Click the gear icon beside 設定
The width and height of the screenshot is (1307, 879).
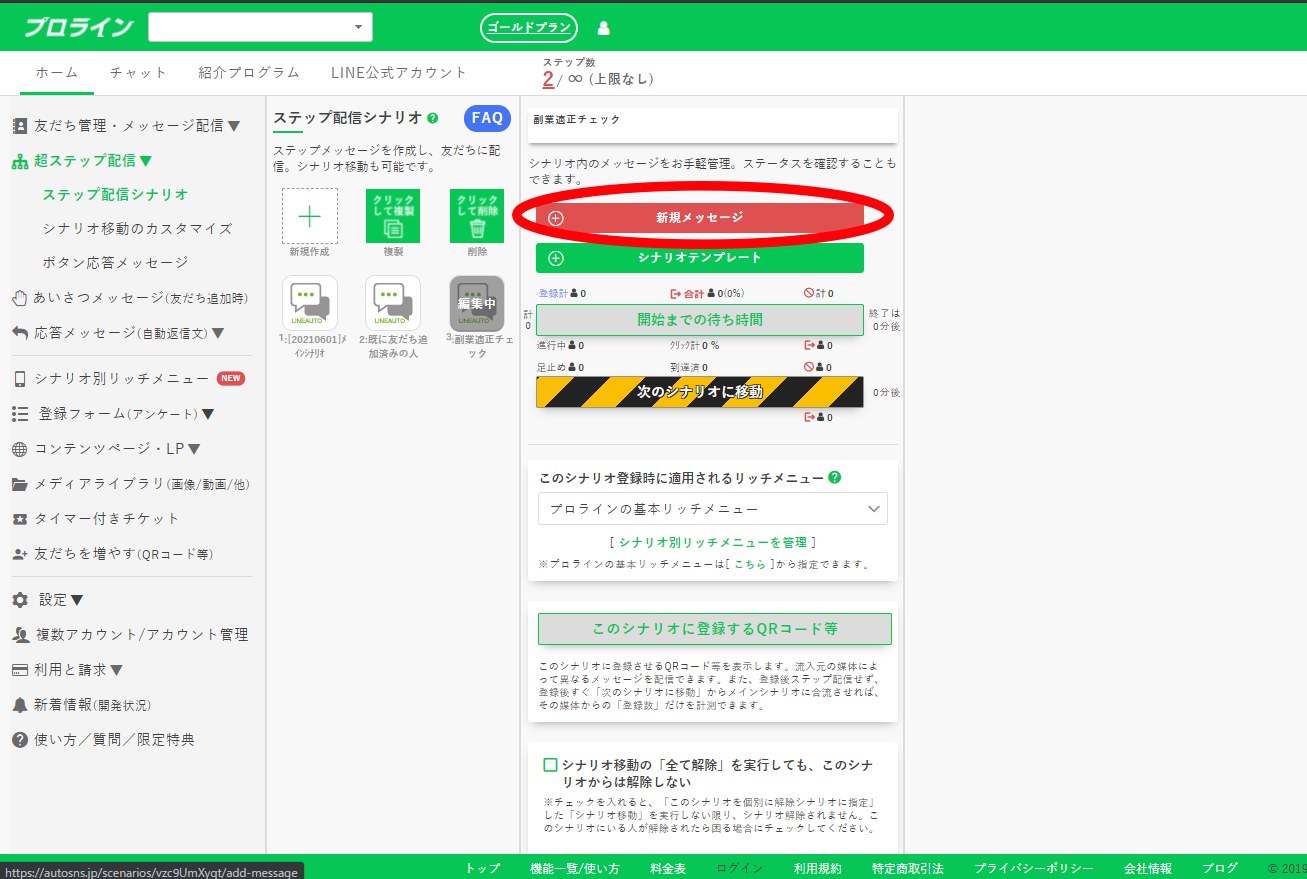point(20,600)
